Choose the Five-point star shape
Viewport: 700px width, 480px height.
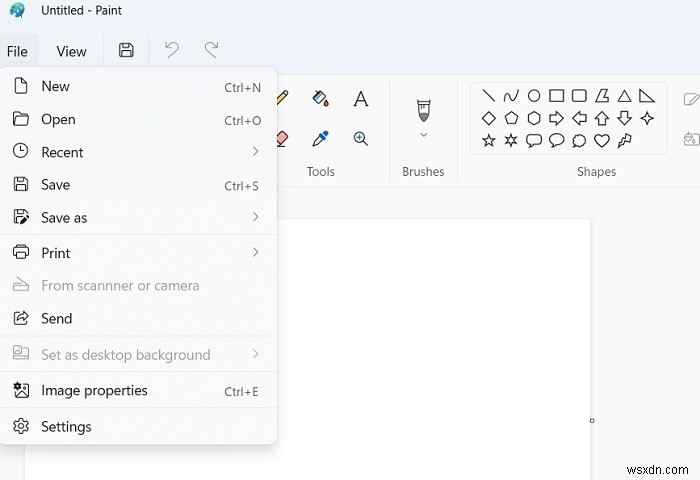pos(489,141)
